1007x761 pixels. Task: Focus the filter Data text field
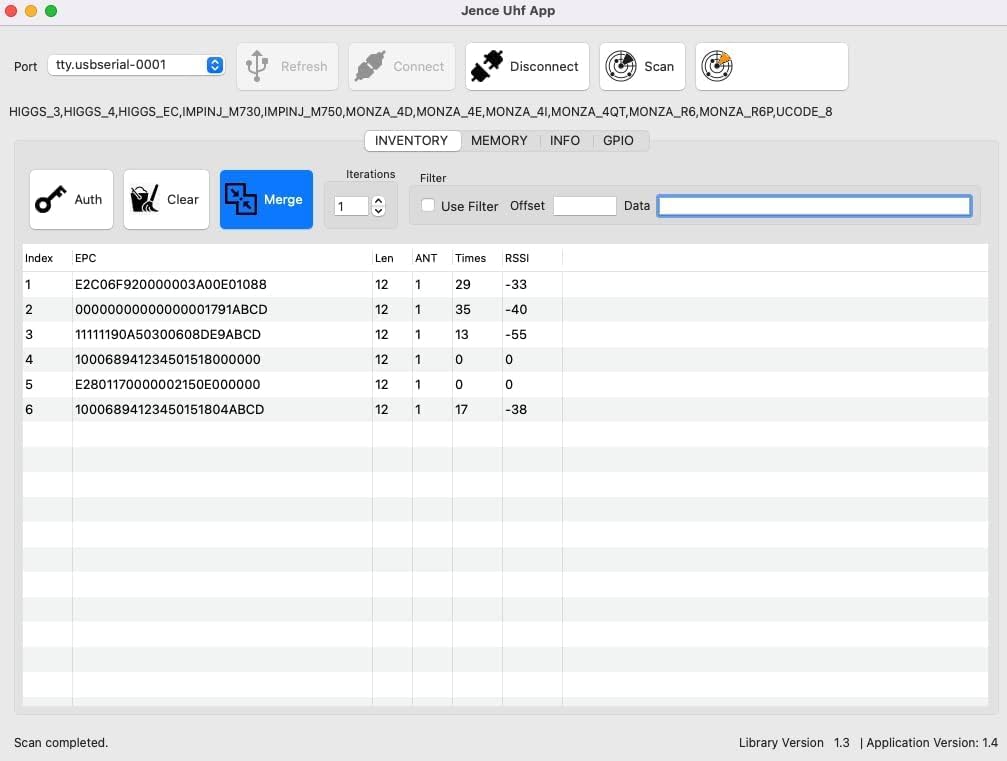pyautogui.click(x=813, y=206)
